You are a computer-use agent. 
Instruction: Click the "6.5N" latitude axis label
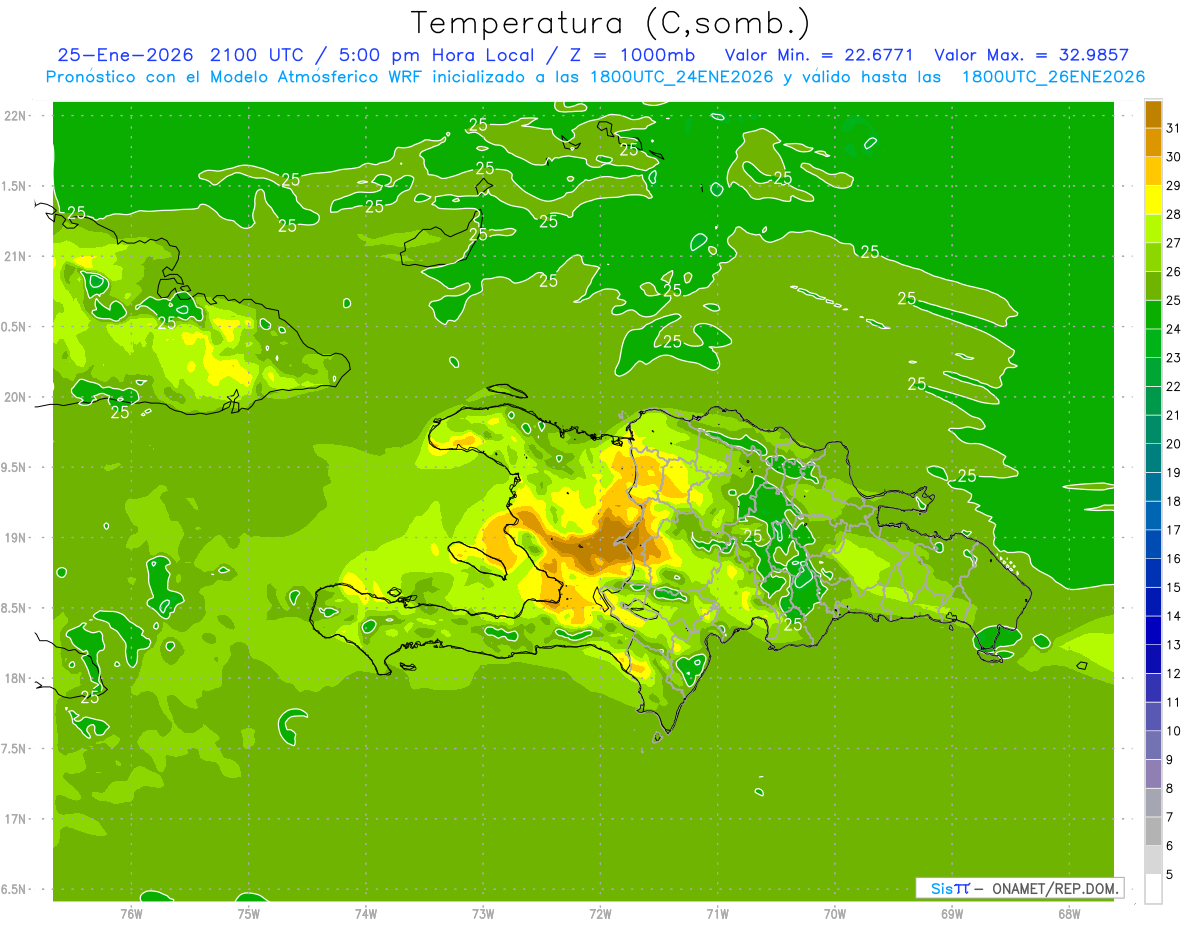click(x=15, y=889)
